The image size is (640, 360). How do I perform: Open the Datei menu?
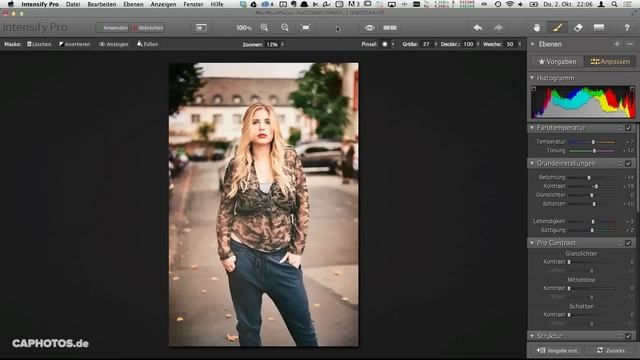coord(73,4)
